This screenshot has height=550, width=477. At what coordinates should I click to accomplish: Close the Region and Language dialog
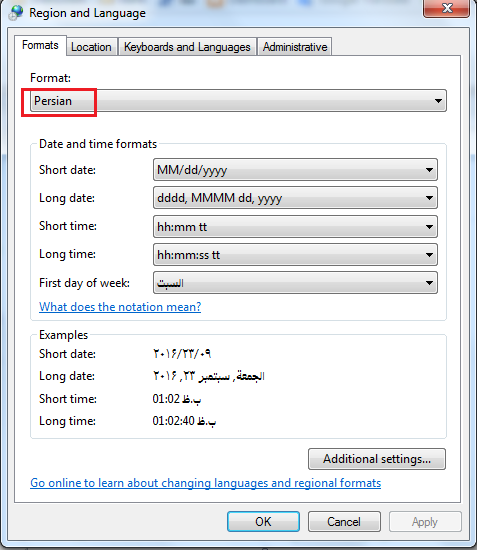tap(446, 8)
